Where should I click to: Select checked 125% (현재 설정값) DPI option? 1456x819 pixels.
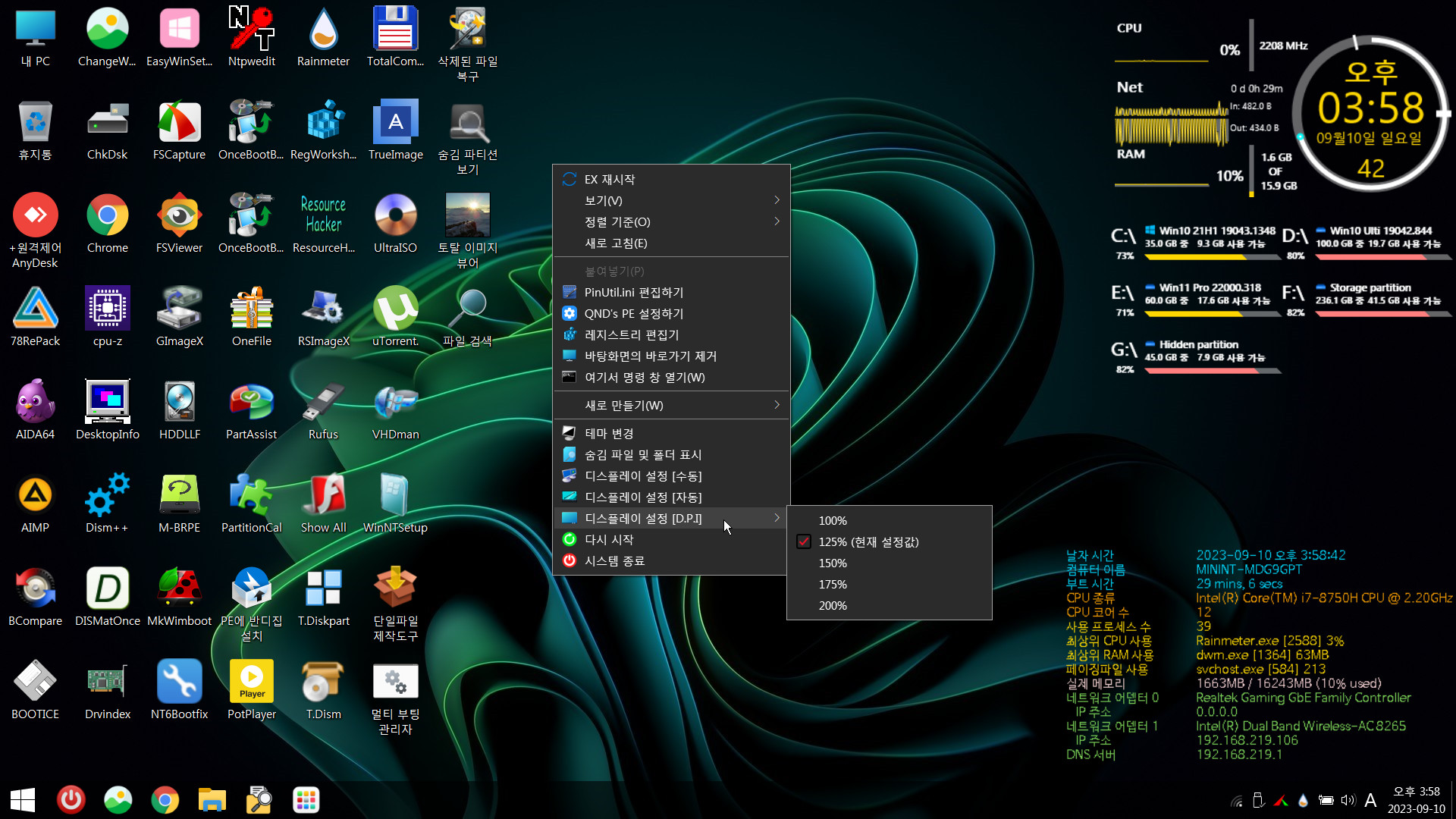coord(890,541)
